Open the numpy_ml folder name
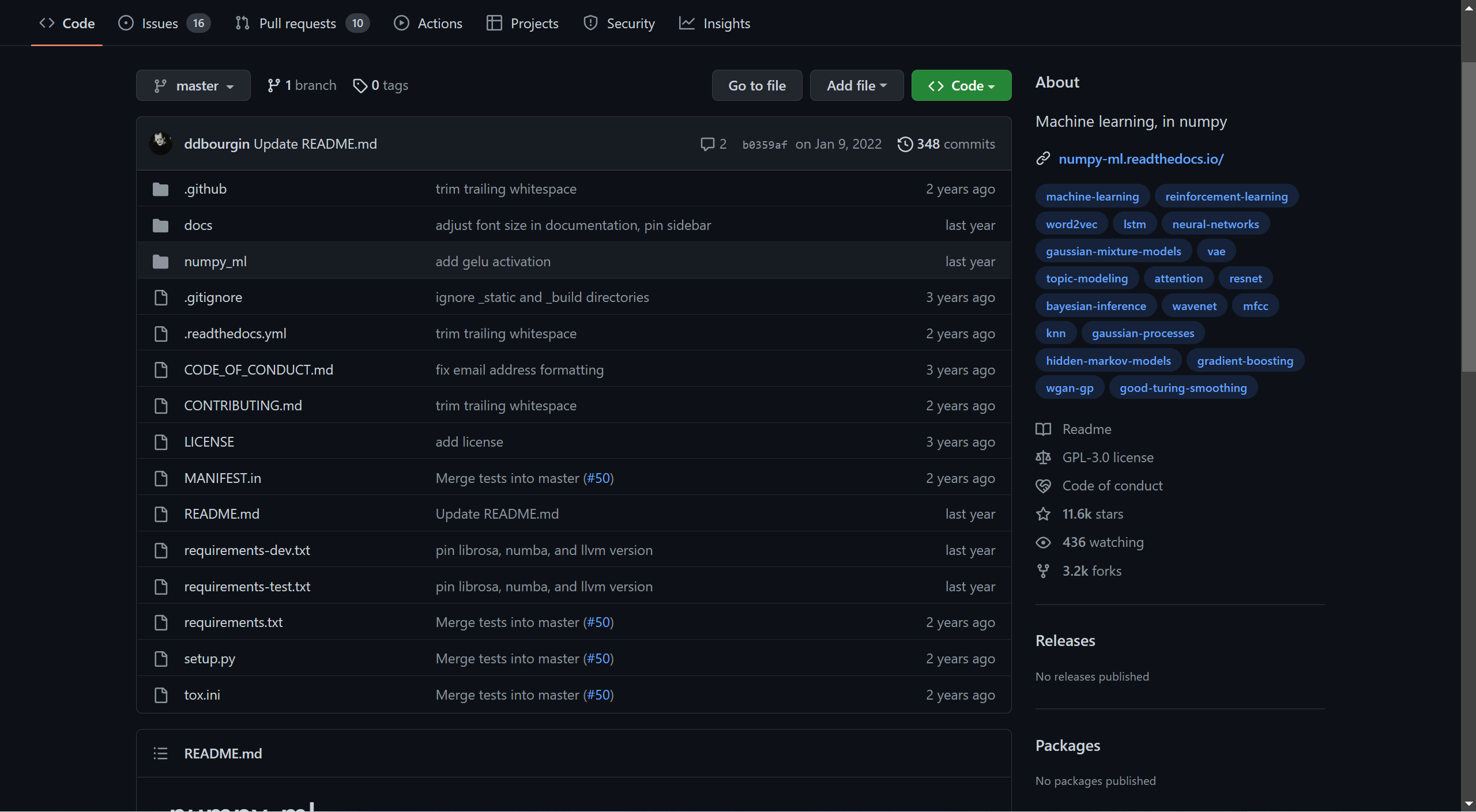1476x812 pixels. (215, 262)
